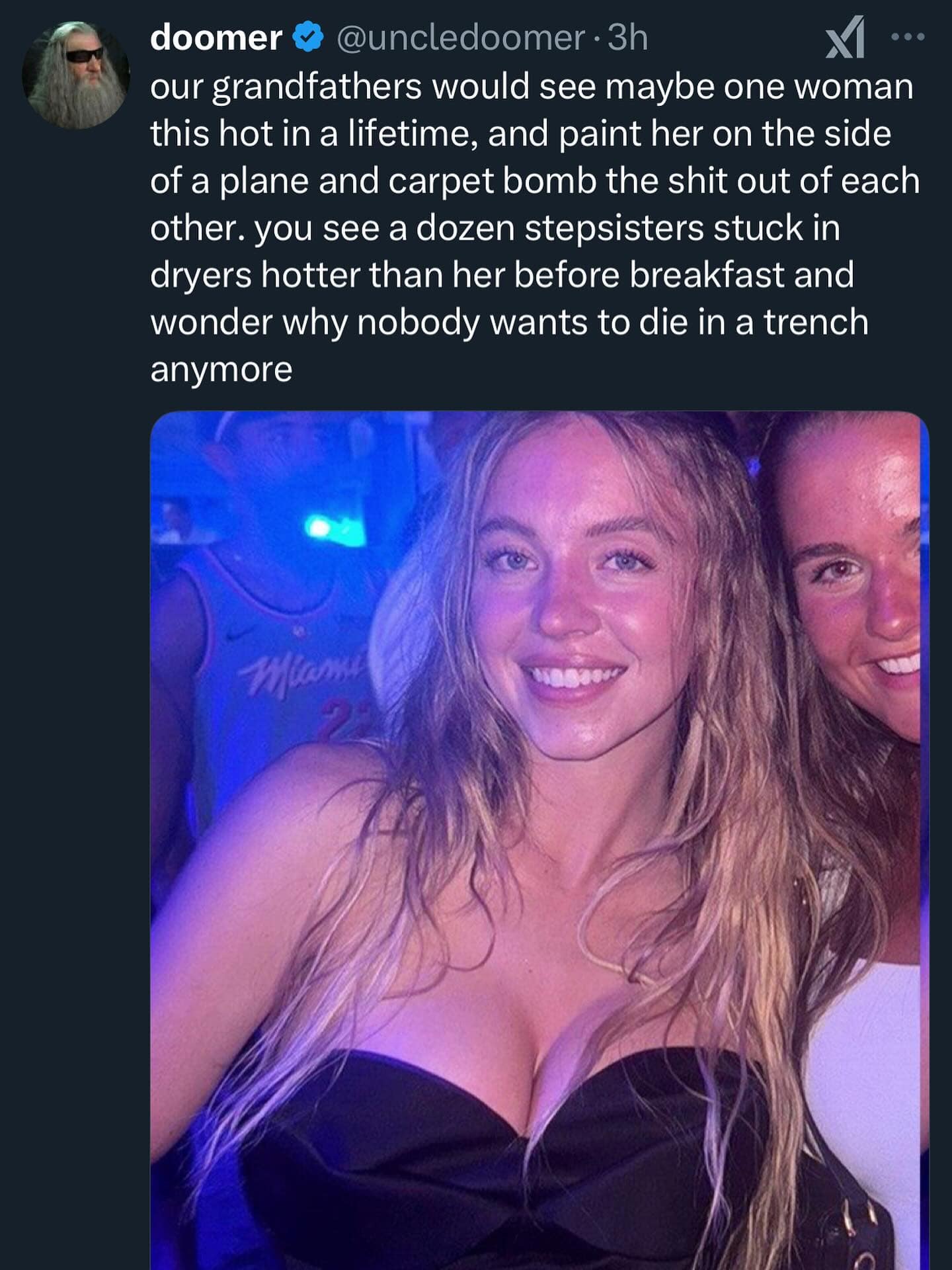Viewport: 952px width, 1270px height.
Task: Click the Miami jersey in photo background
Action: (278, 661)
